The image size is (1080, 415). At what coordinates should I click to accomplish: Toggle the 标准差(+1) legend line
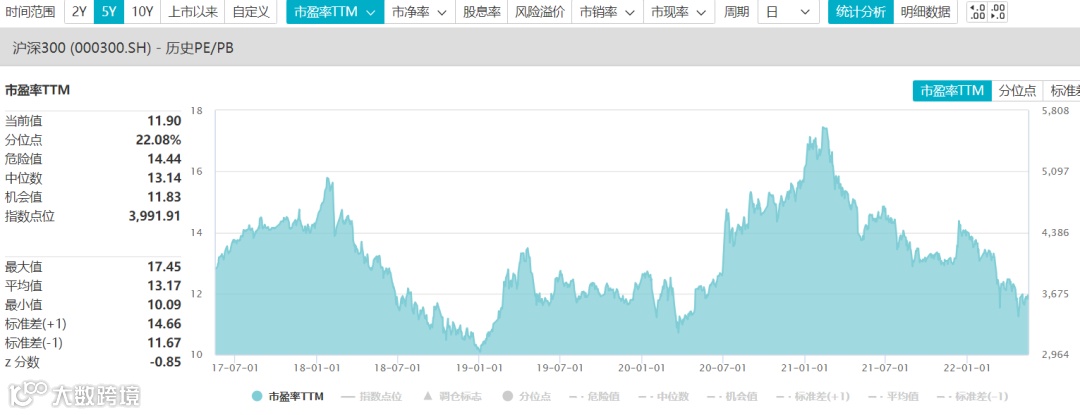[x=812, y=396]
